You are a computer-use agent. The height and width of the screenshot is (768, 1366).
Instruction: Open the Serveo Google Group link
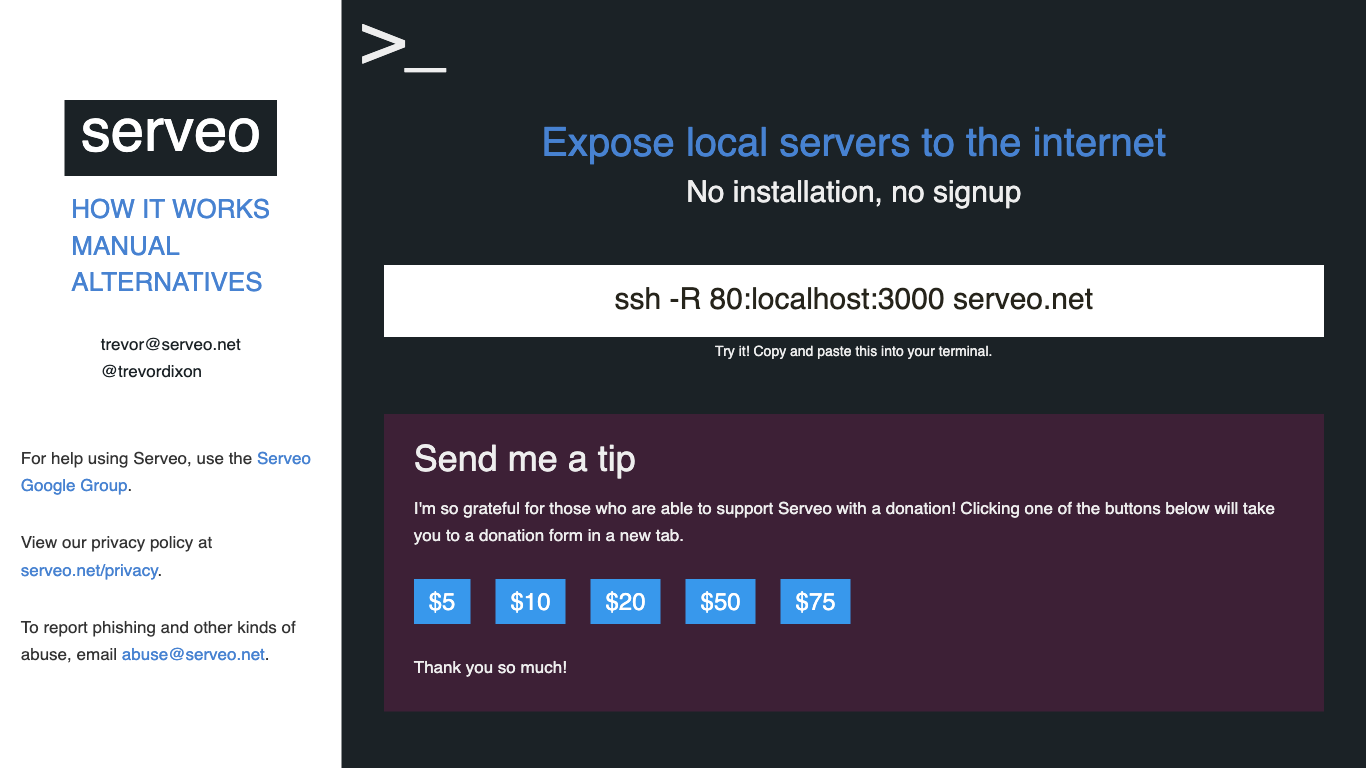tap(166, 472)
